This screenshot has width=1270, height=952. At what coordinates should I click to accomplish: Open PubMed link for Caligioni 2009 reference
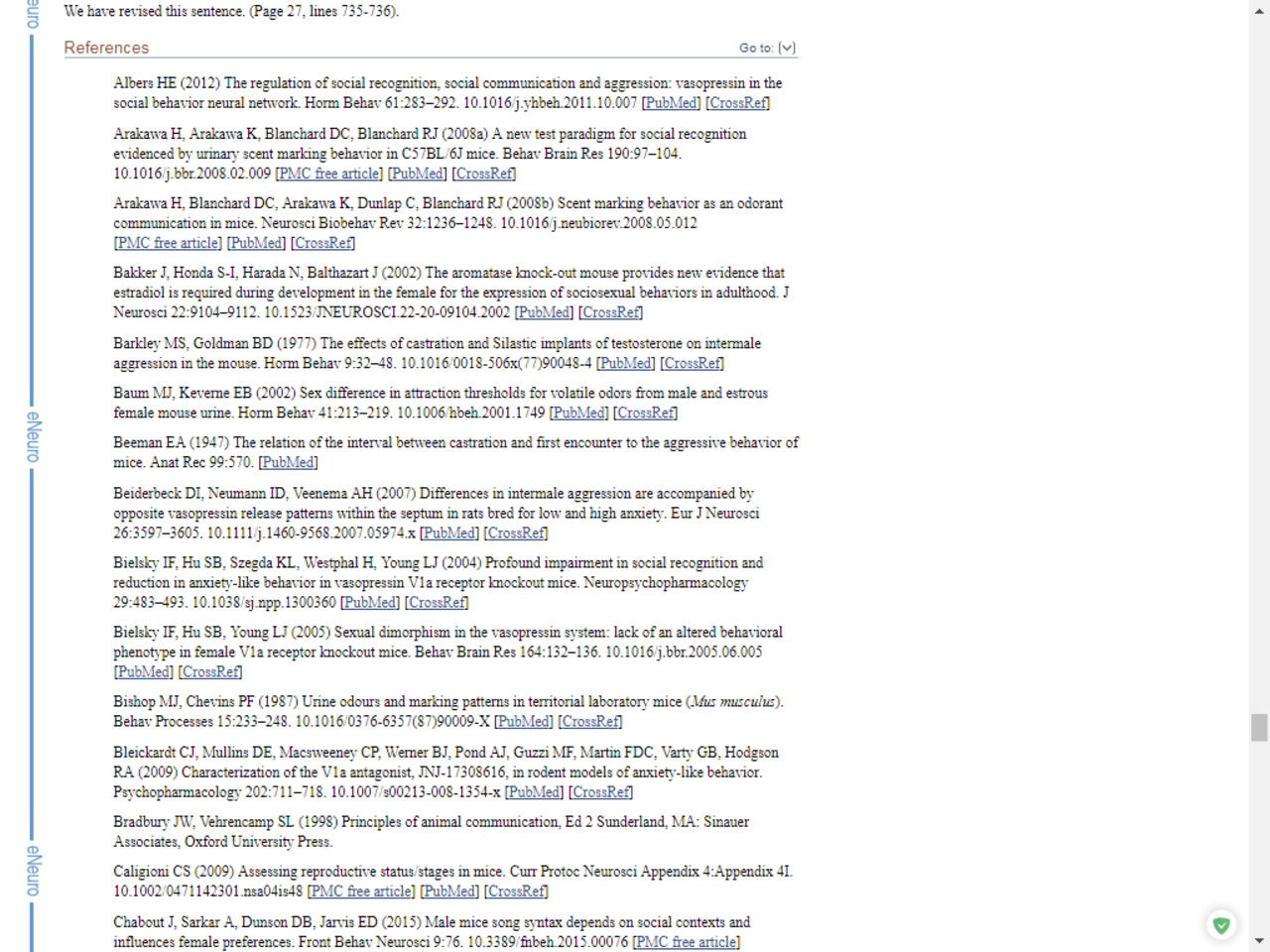(x=450, y=892)
